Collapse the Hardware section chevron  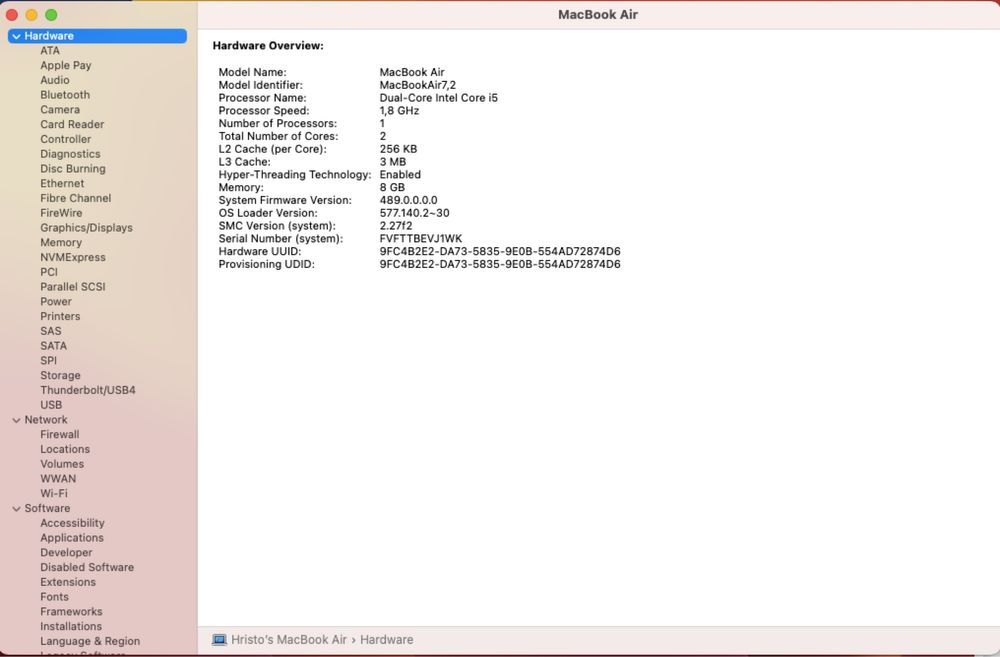pos(17,36)
